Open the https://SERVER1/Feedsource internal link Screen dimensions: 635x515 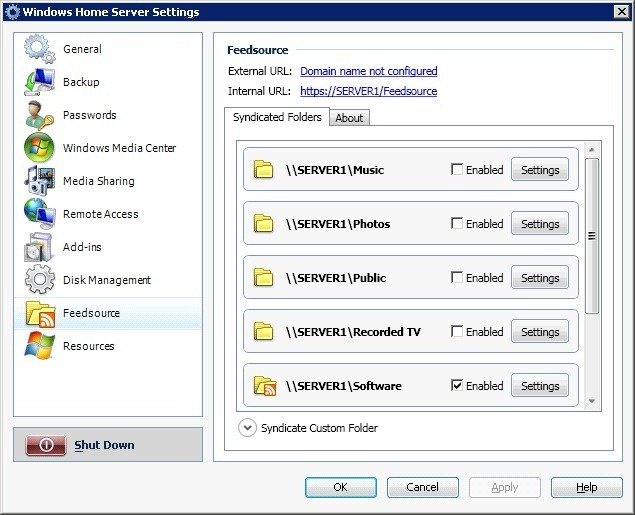(x=369, y=91)
